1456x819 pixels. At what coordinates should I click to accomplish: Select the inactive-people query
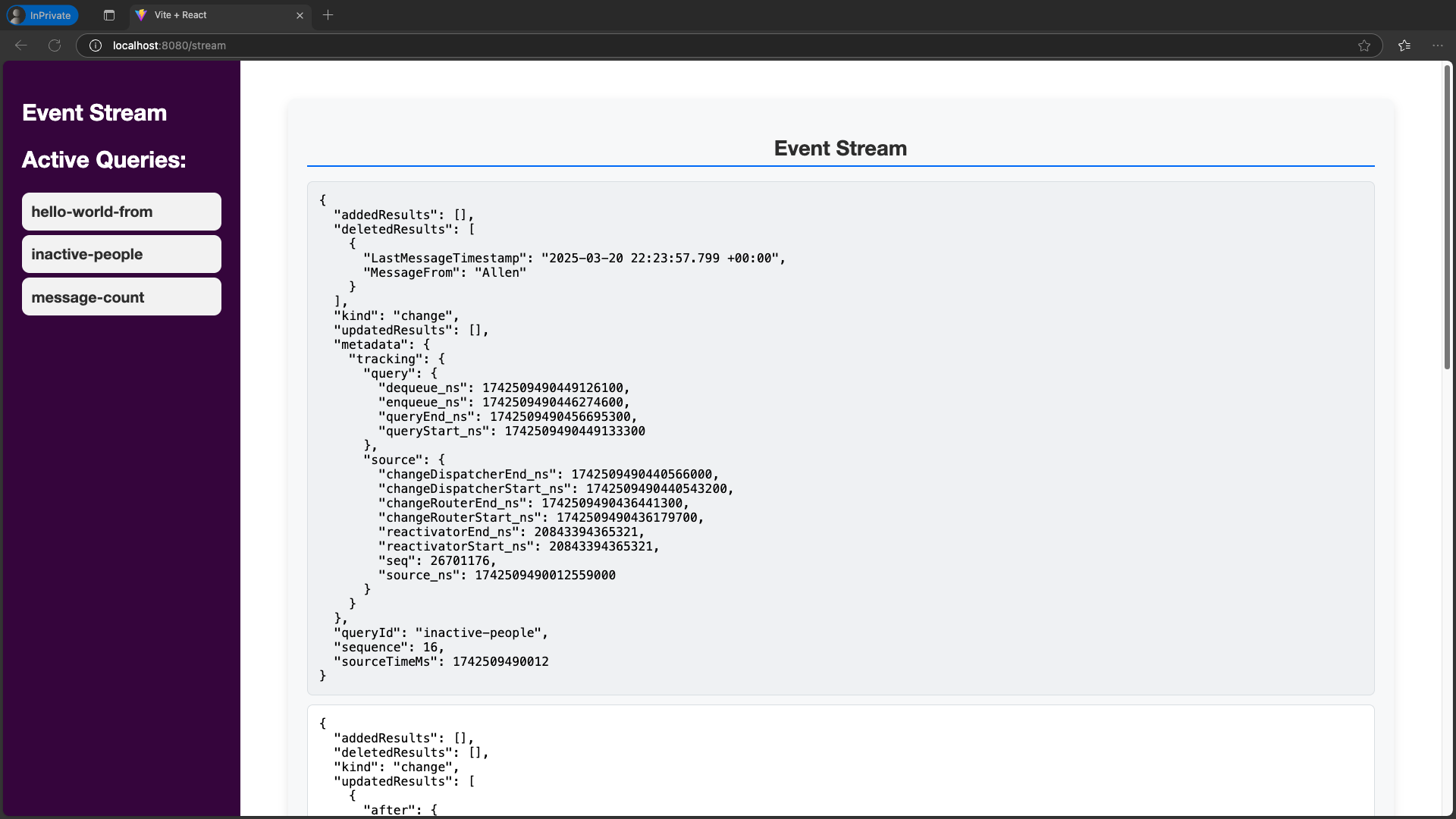point(121,254)
